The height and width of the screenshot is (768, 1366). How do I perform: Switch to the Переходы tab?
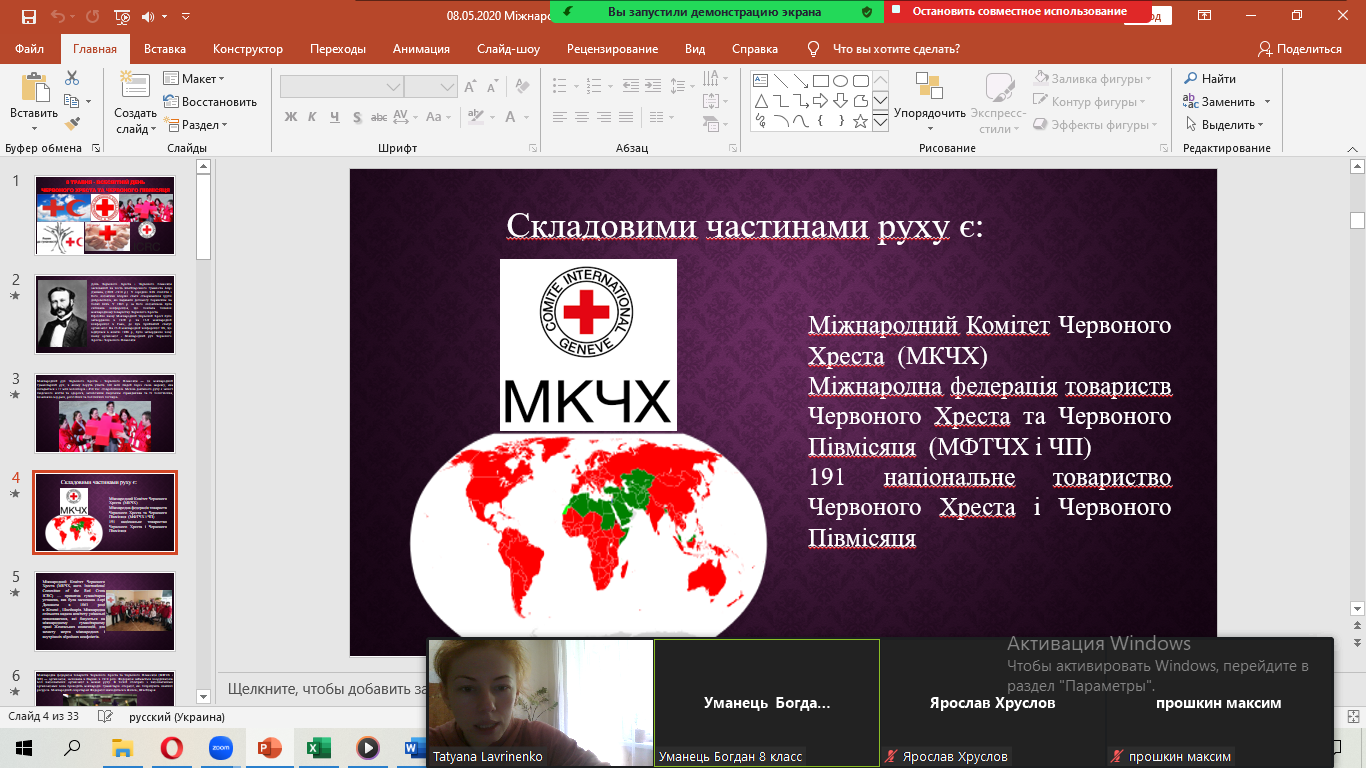[x=338, y=49]
